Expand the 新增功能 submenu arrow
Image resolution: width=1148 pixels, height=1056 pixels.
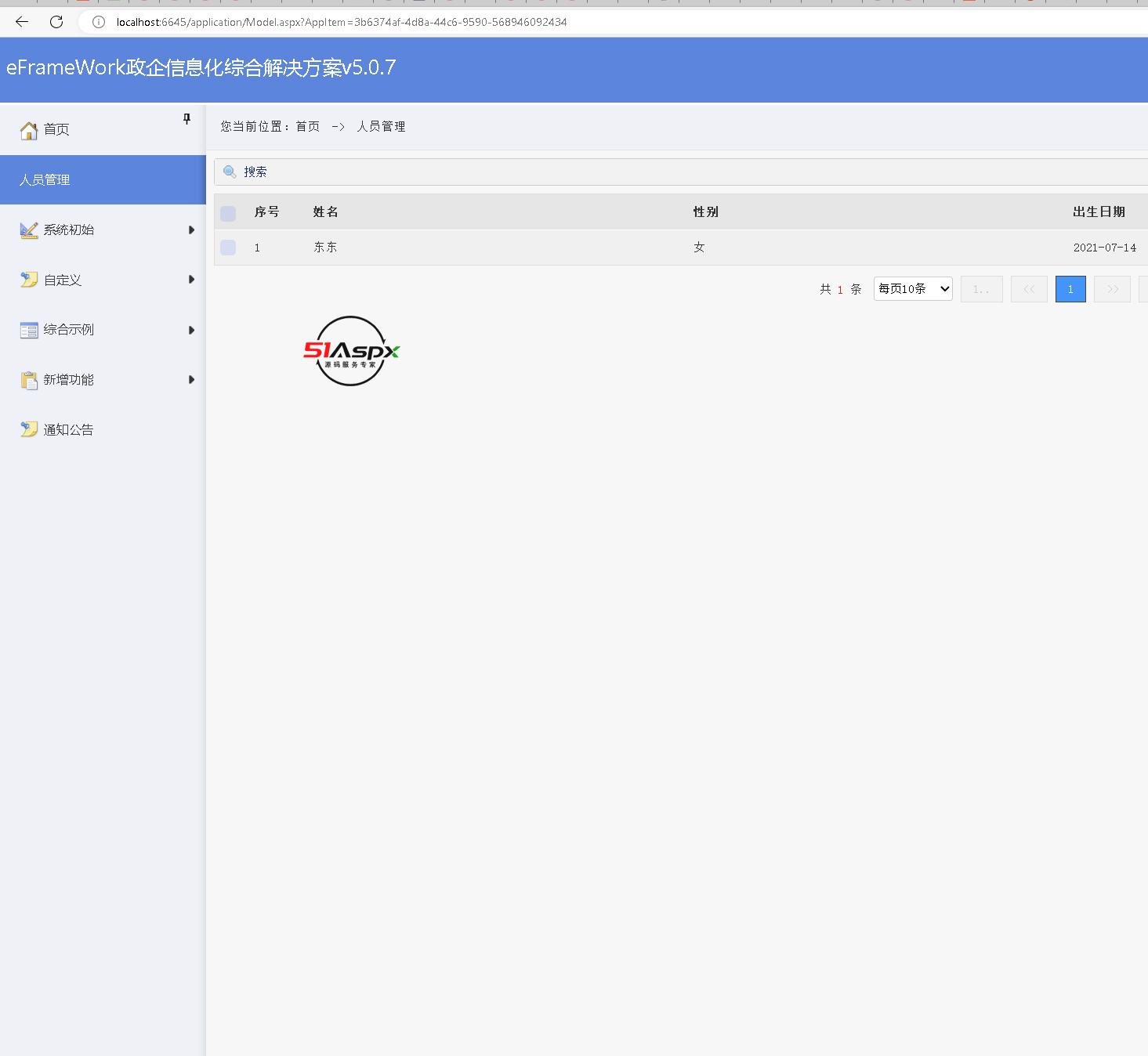(191, 380)
